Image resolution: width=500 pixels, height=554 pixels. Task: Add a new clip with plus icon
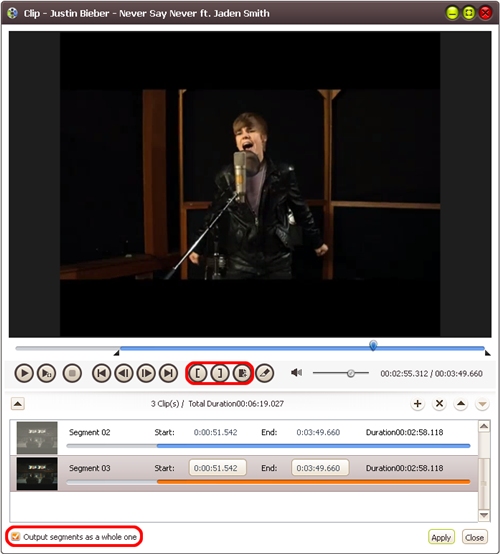point(417,403)
